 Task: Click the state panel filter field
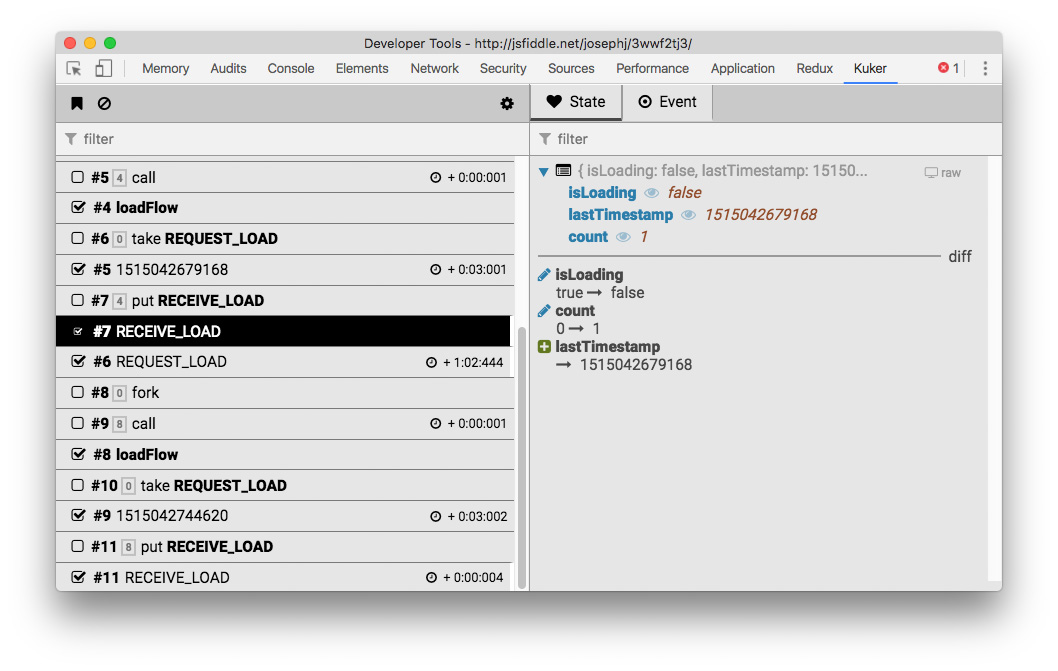(x=766, y=139)
